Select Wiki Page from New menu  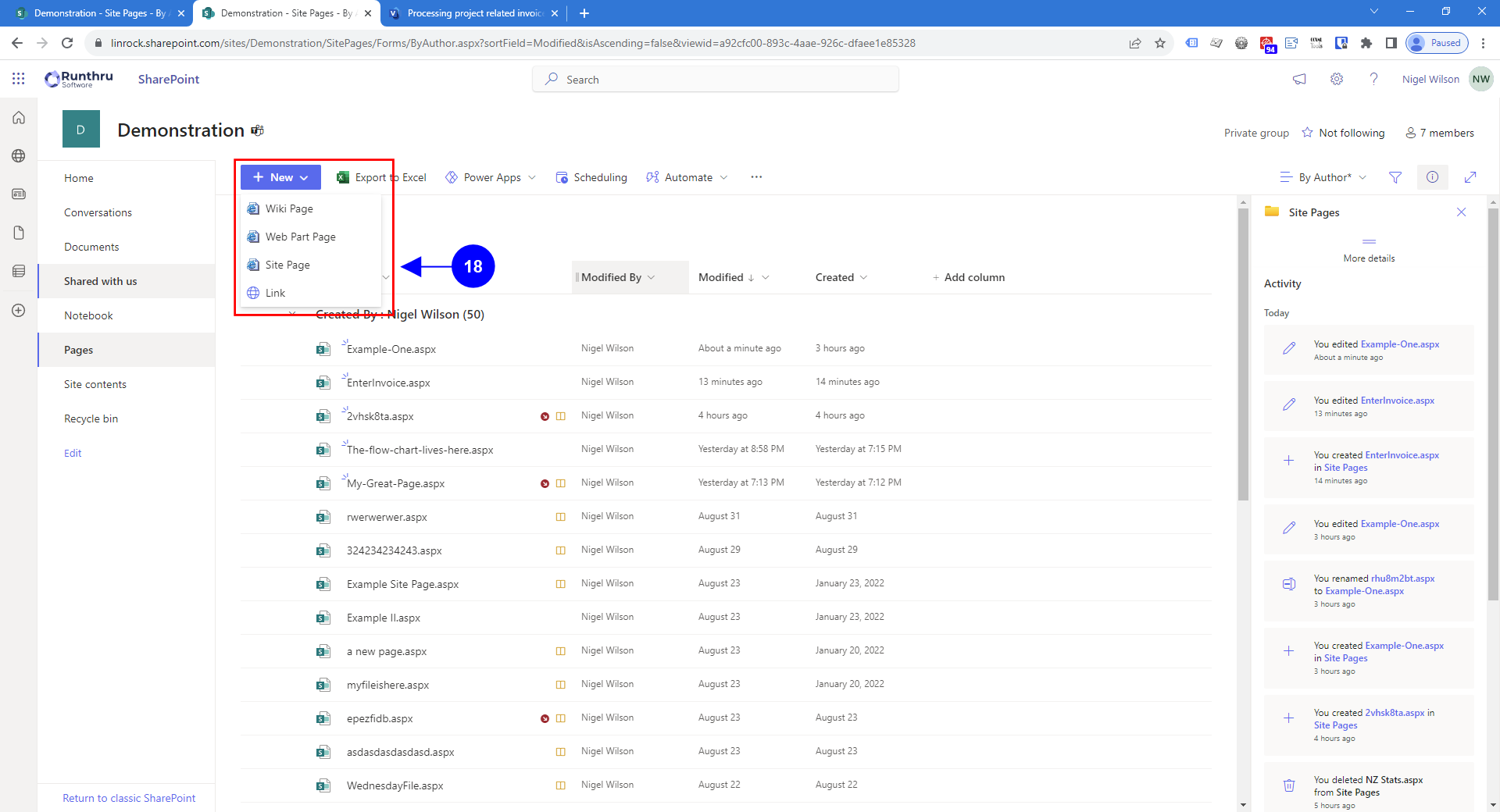tap(289, 208)
